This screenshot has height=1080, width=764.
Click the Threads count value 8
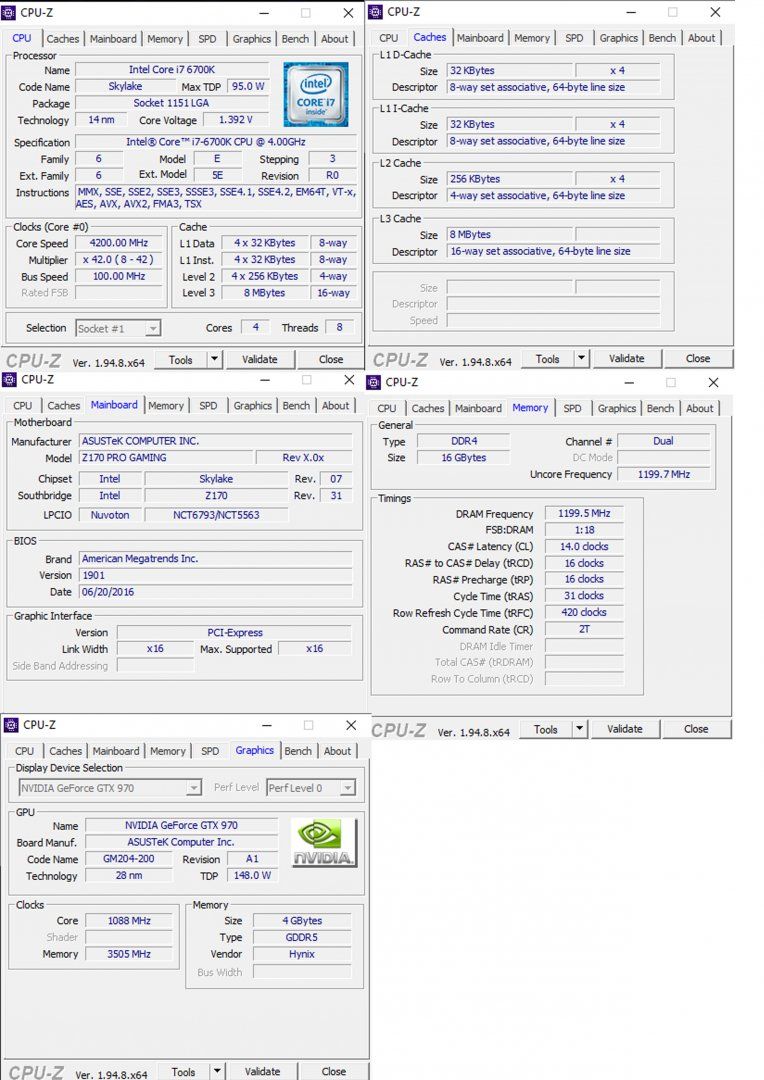tap(339, 328)
